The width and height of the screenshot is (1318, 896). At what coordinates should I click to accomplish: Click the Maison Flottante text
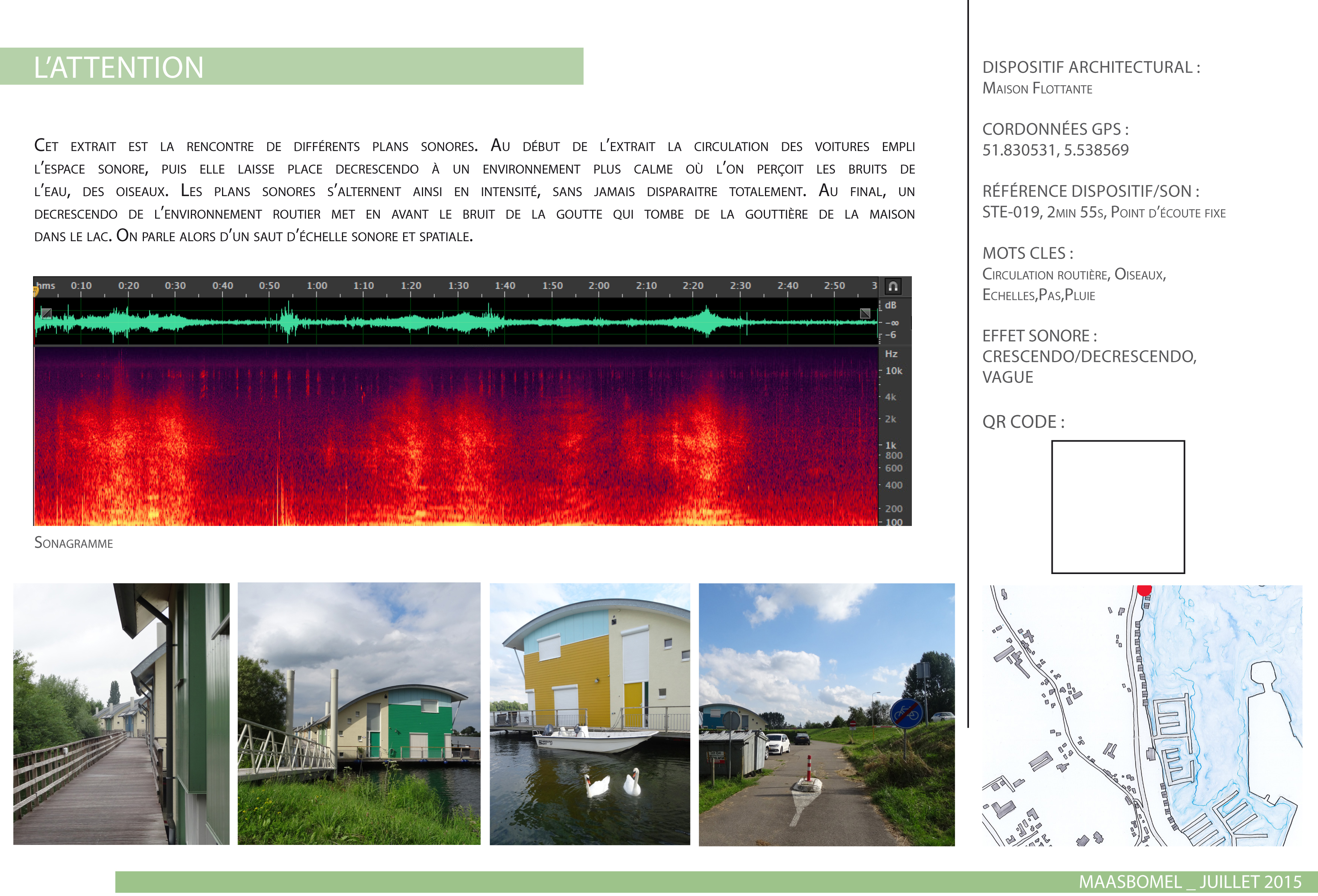(1037, 88)
